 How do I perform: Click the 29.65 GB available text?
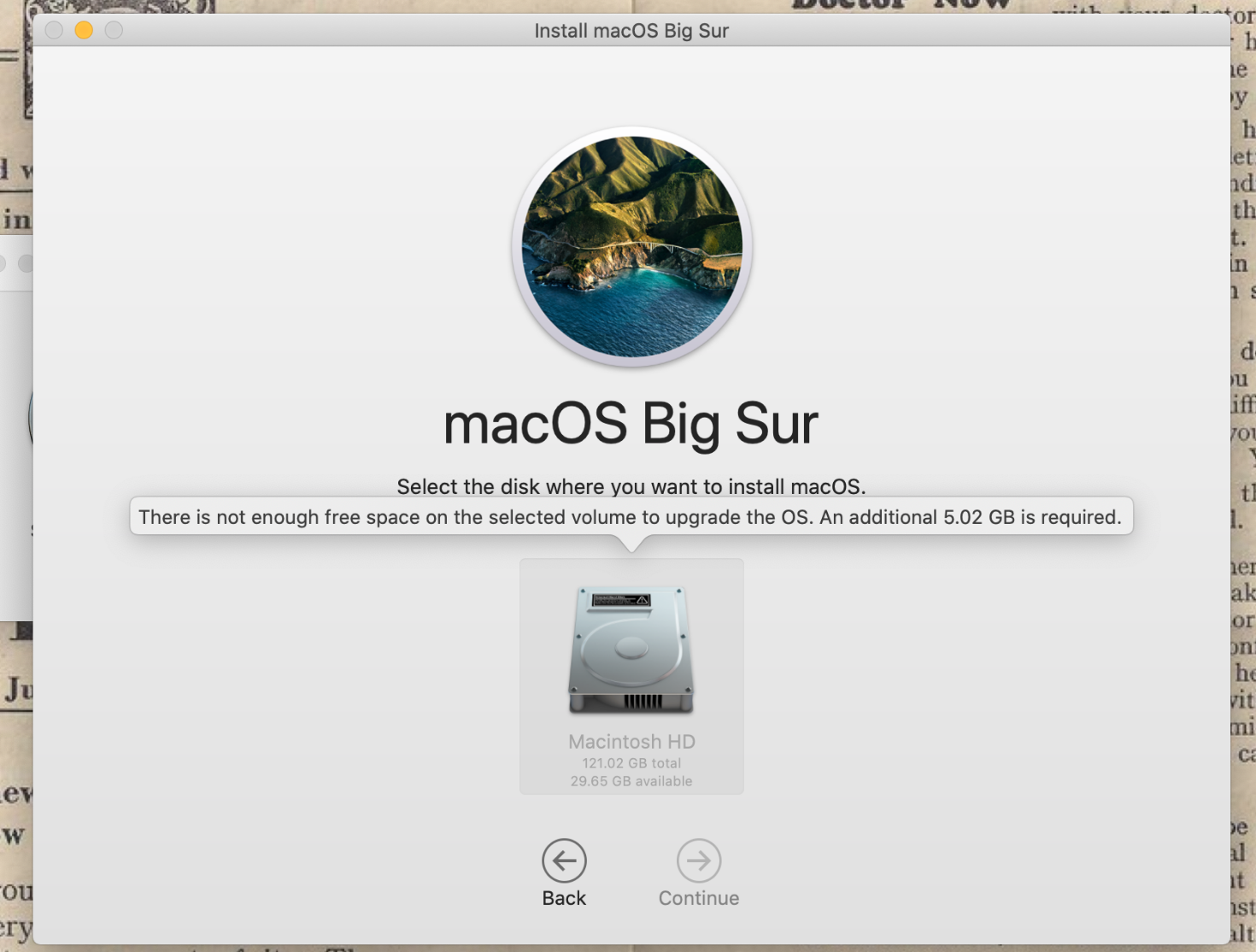click(x=631, y=781)
